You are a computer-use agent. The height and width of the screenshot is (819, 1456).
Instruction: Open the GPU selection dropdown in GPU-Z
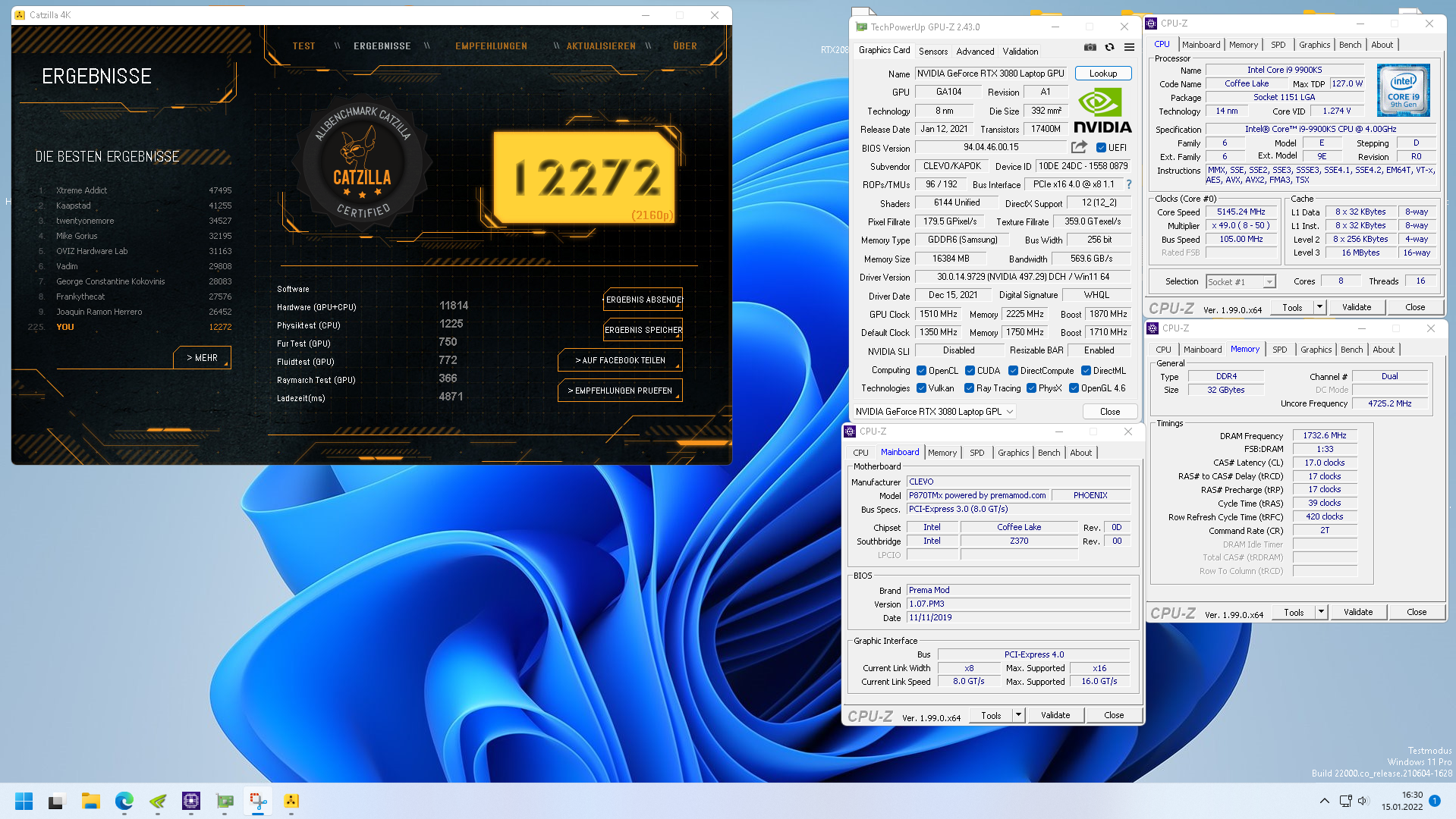pyautogui.click(x=934, y=412)
